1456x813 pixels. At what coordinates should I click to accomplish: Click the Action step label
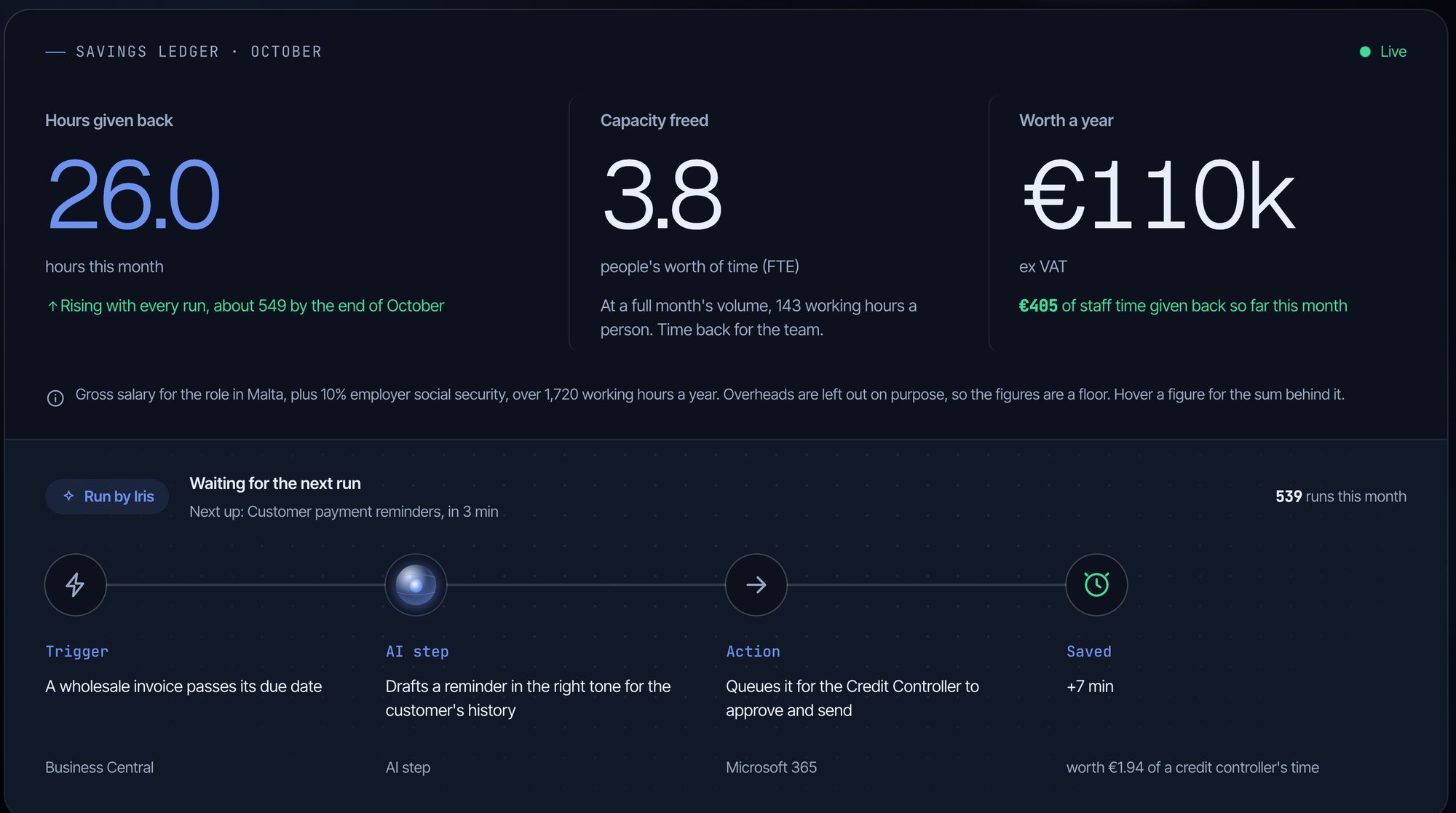(x=753, y=651)
